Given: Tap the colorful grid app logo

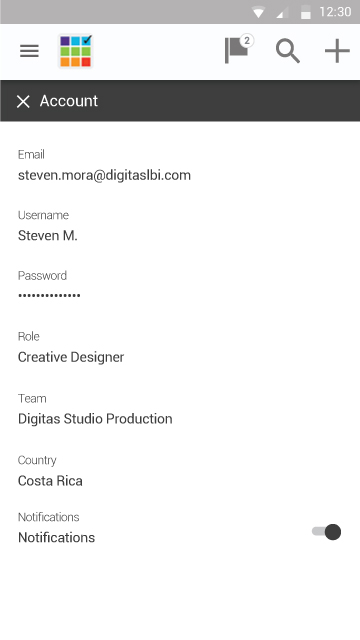Looking at the screenshot, I should [76, 51].
